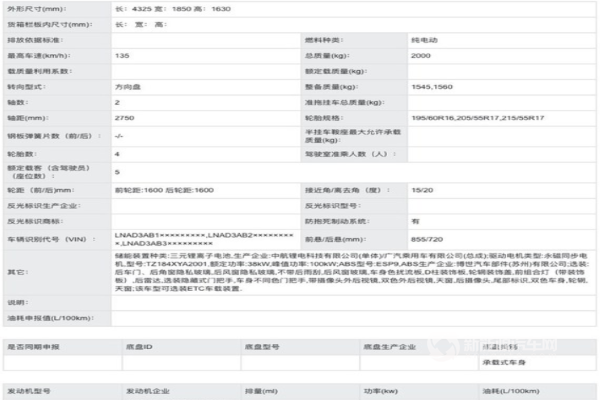Click the 半挂车鞍座最大允许承载质量 label

pyautogui.click(x=353, y=136)
